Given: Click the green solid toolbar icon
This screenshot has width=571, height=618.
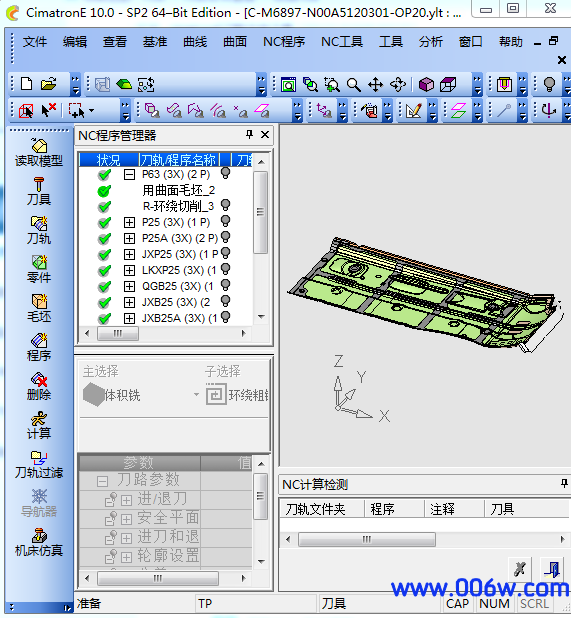Looking at the screenshot, I should pyautogui.click(x=124, y=84).
